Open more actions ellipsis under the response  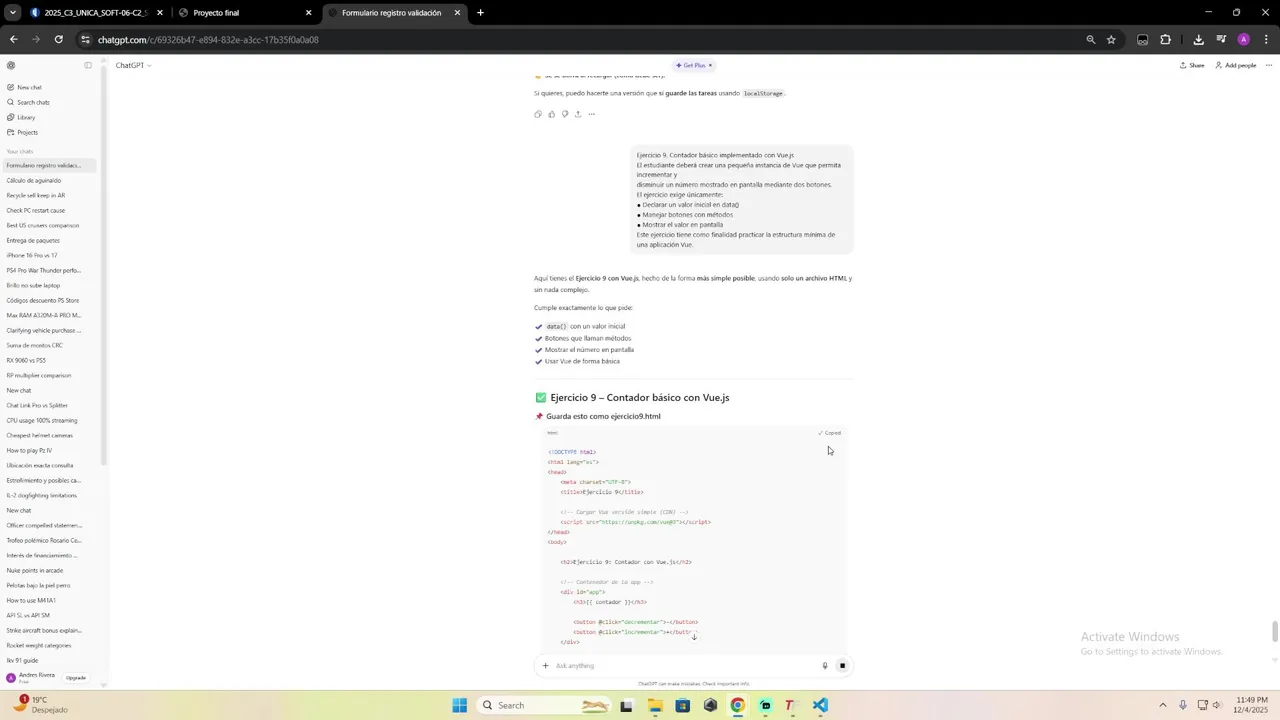(x=591, y=114)
